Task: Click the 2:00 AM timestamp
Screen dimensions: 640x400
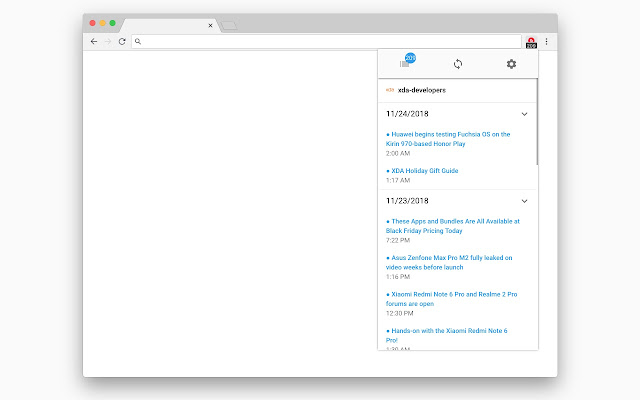Action: pyautogui.click(x=398, y=153)
